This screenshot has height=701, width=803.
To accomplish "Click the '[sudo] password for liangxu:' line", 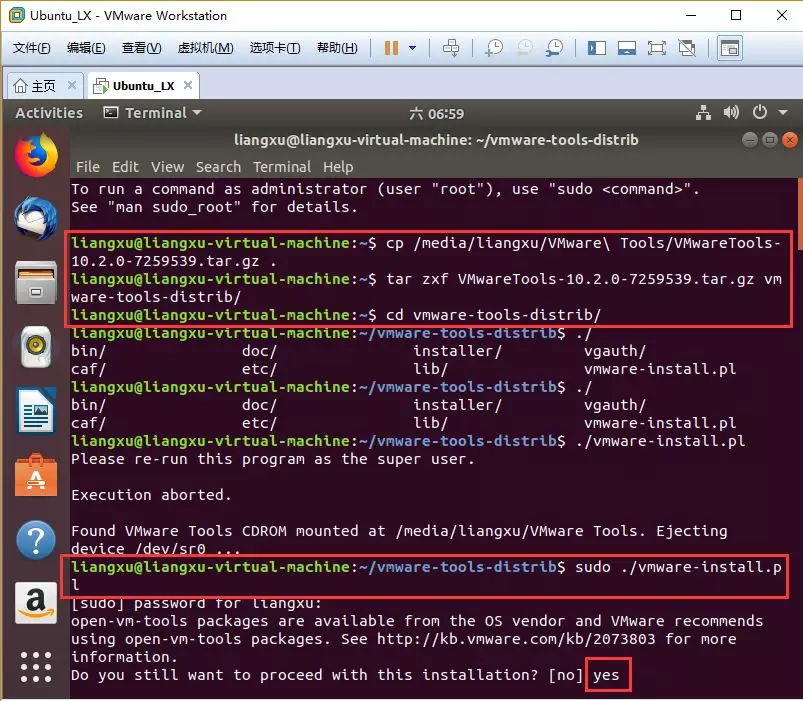I will click(196, 604).
